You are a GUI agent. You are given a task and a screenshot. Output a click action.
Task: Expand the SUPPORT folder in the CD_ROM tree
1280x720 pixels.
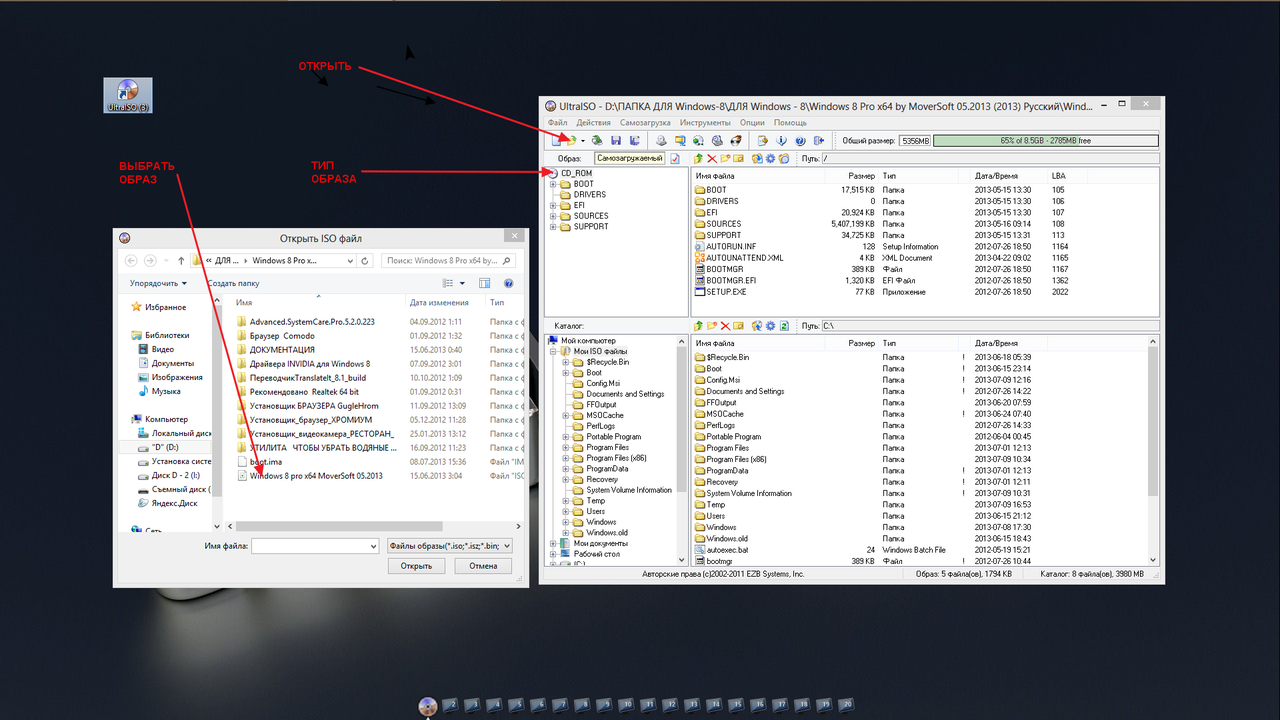[553, 226]
